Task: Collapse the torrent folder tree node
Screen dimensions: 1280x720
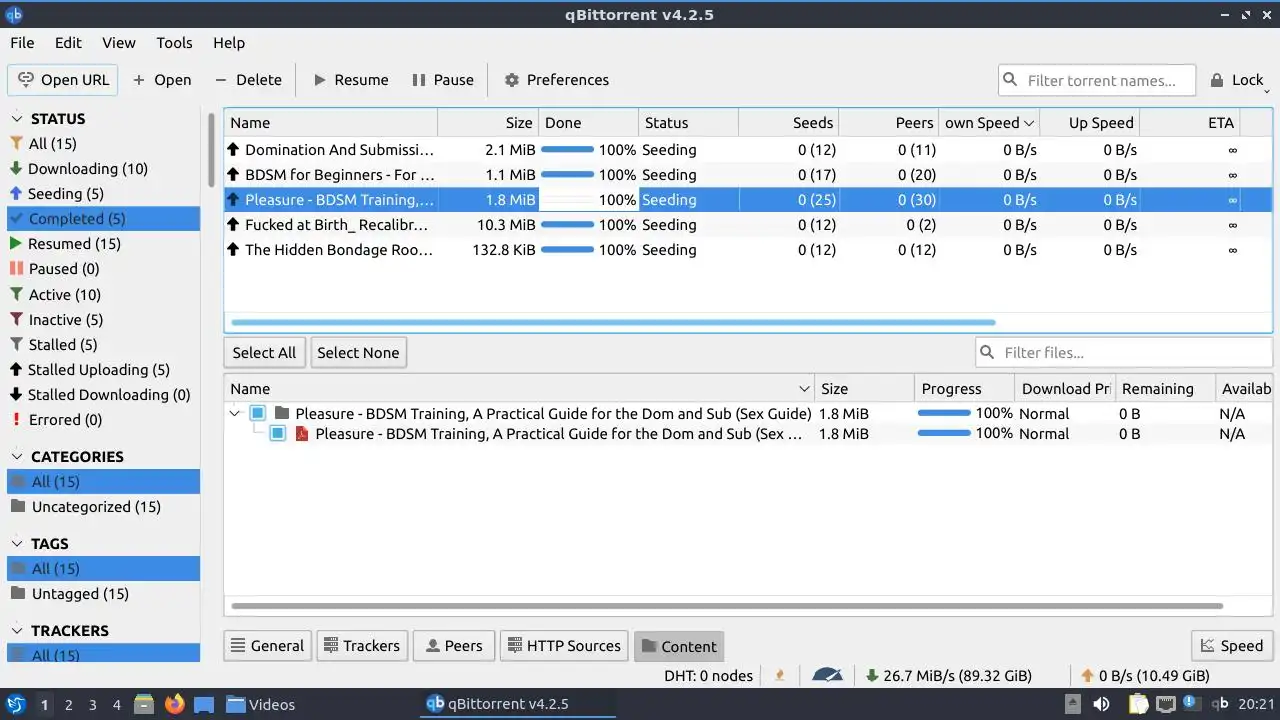Action: [x=235, y=413]
